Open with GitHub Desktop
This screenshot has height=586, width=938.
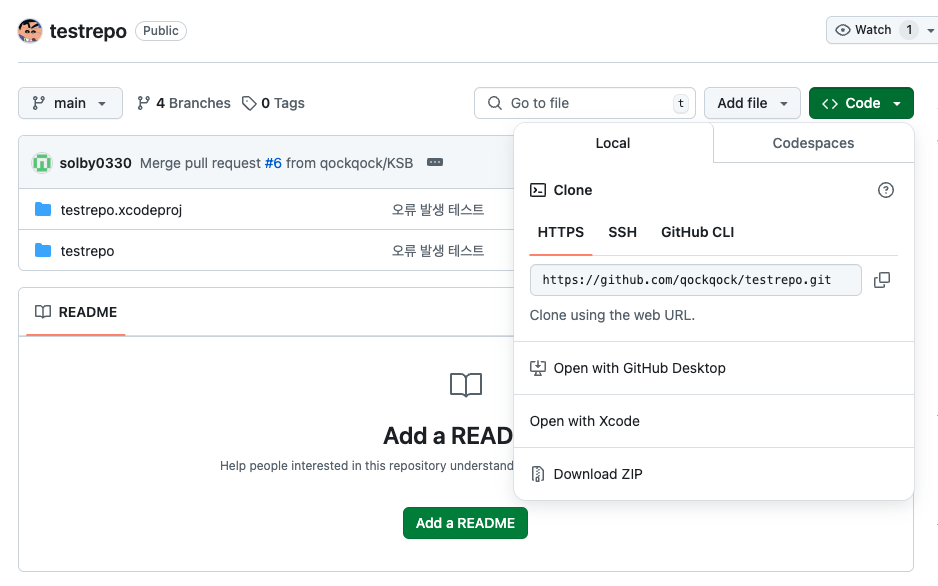pyautogui.click(x=713, y=368)
